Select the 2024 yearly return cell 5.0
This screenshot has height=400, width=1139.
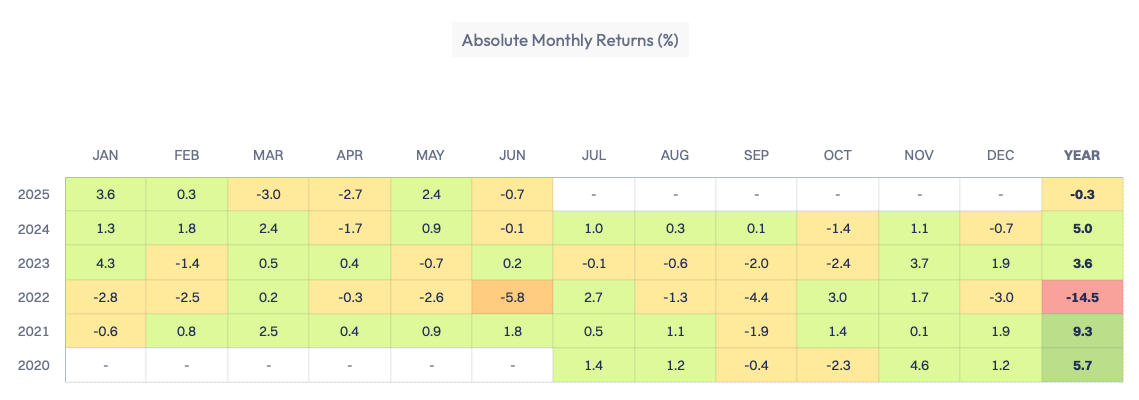[1082, 229]
